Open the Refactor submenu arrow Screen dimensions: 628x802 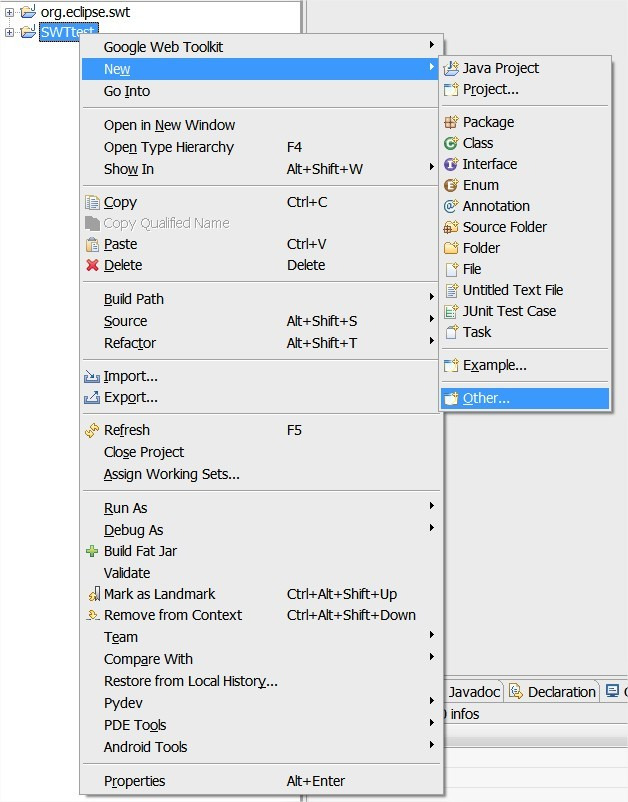[432, 341]
